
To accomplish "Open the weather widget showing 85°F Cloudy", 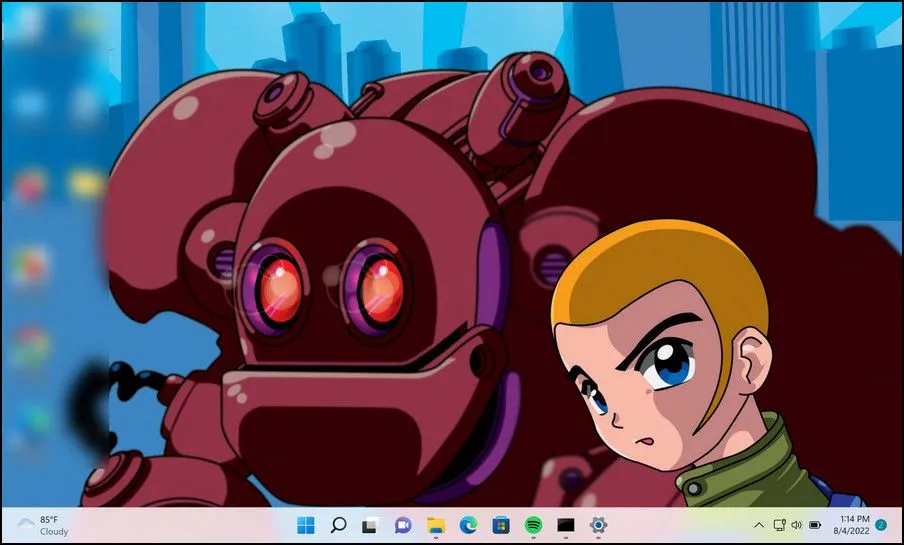I will tap(43, 525).
